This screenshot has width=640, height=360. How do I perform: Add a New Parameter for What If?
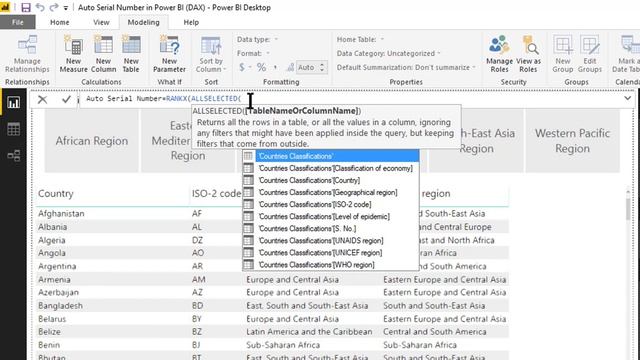pos(169,54)
